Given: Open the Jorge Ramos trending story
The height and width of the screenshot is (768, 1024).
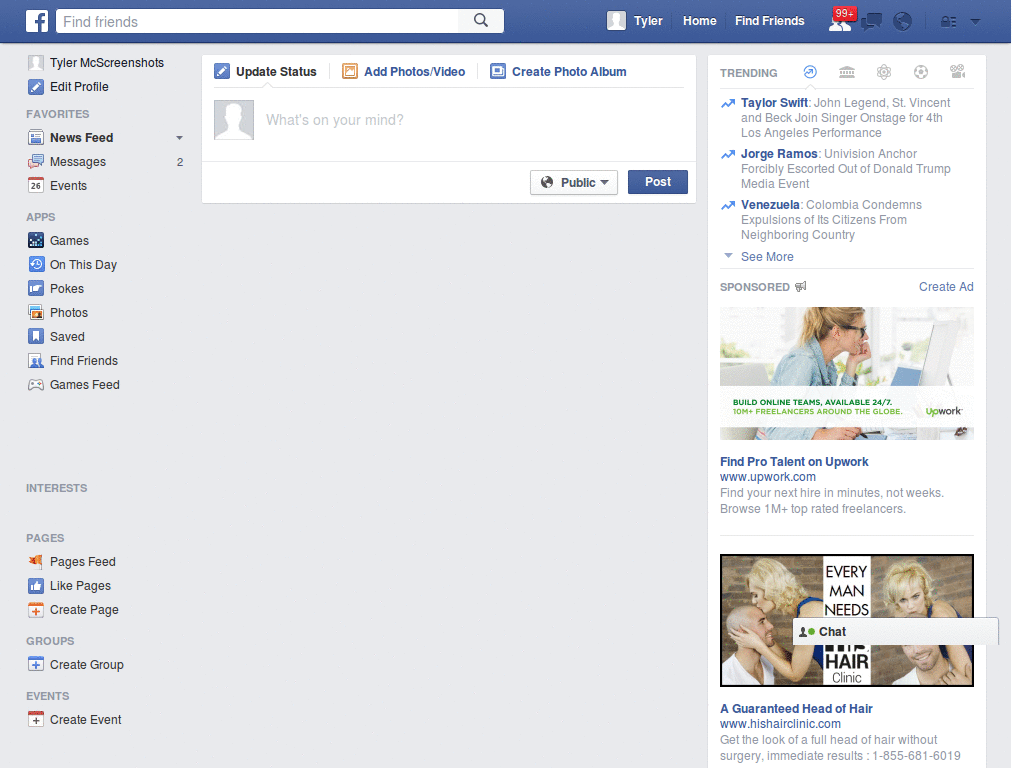Looking at the screenshot, I should click(778, 153).
